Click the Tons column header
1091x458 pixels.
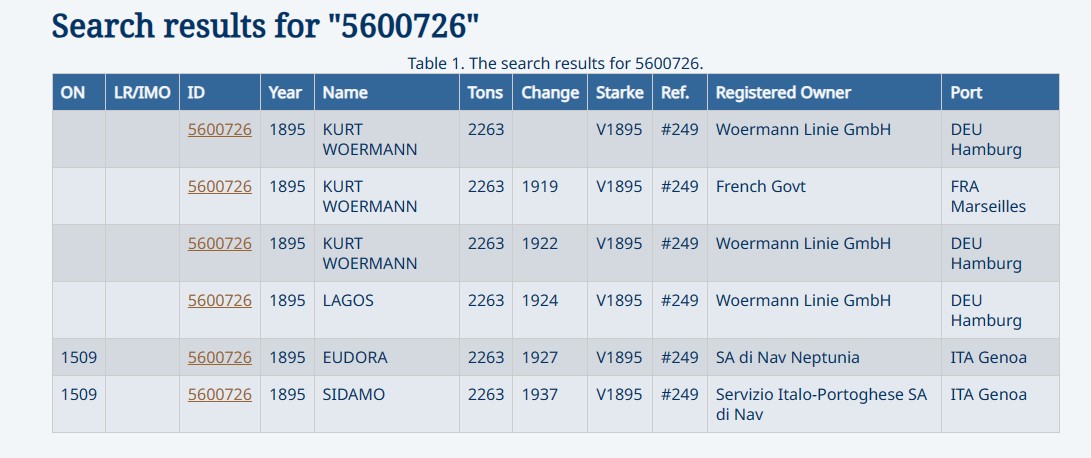point(486,92)
